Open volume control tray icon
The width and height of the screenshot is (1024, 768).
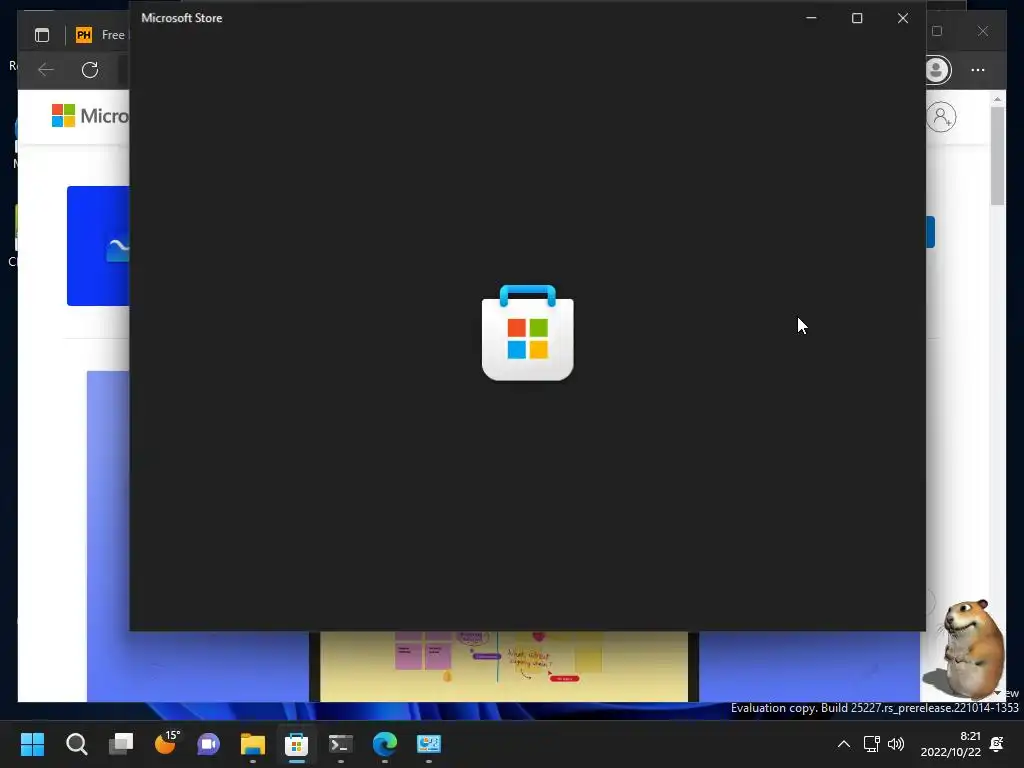pos(896,744)
